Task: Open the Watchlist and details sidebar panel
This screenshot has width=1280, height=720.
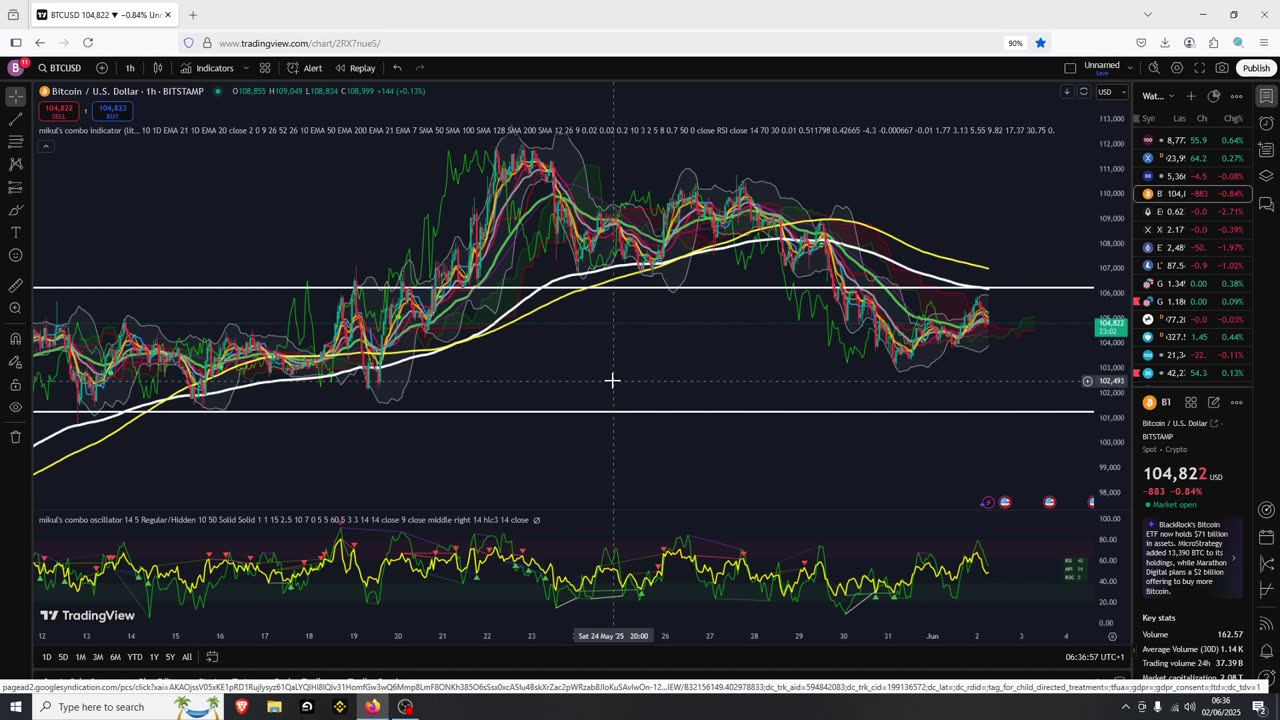Action: coord(1266,96)
